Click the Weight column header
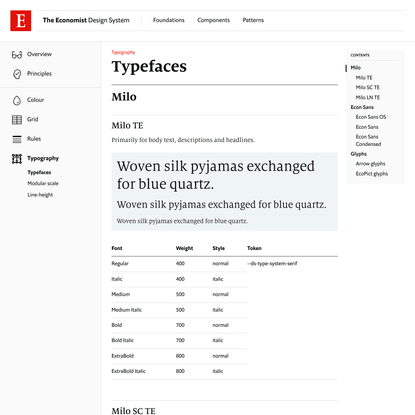This screenshot has height=415, width=415. click(184, 248)
